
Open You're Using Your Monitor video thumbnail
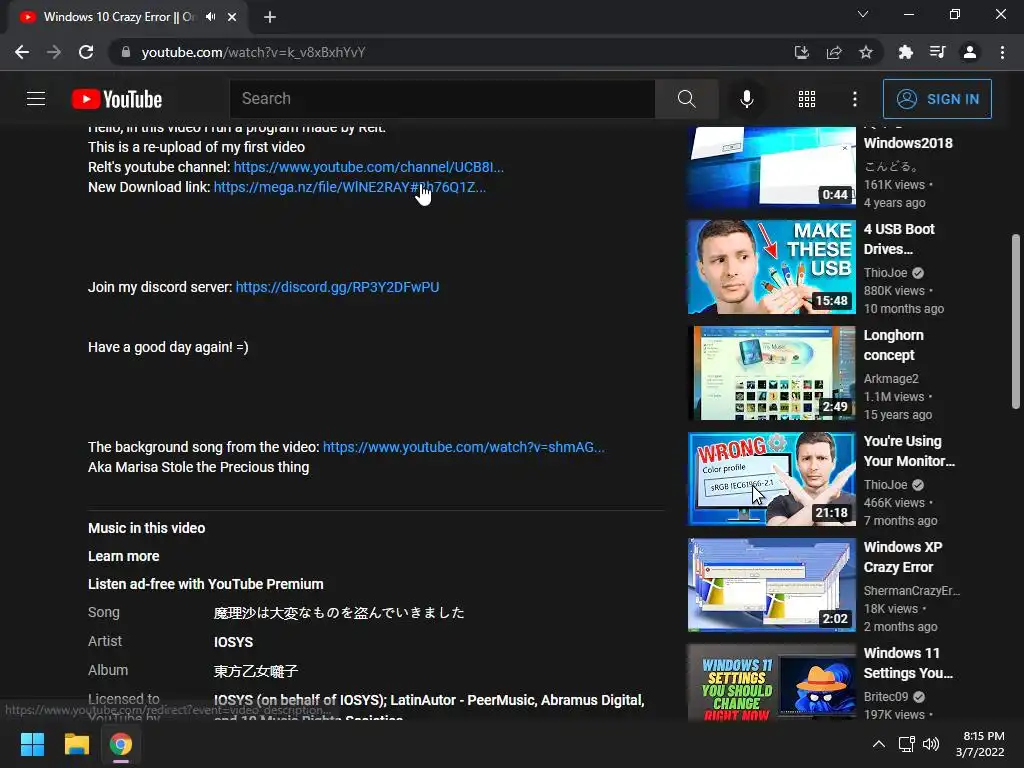[x=771, y=479]
